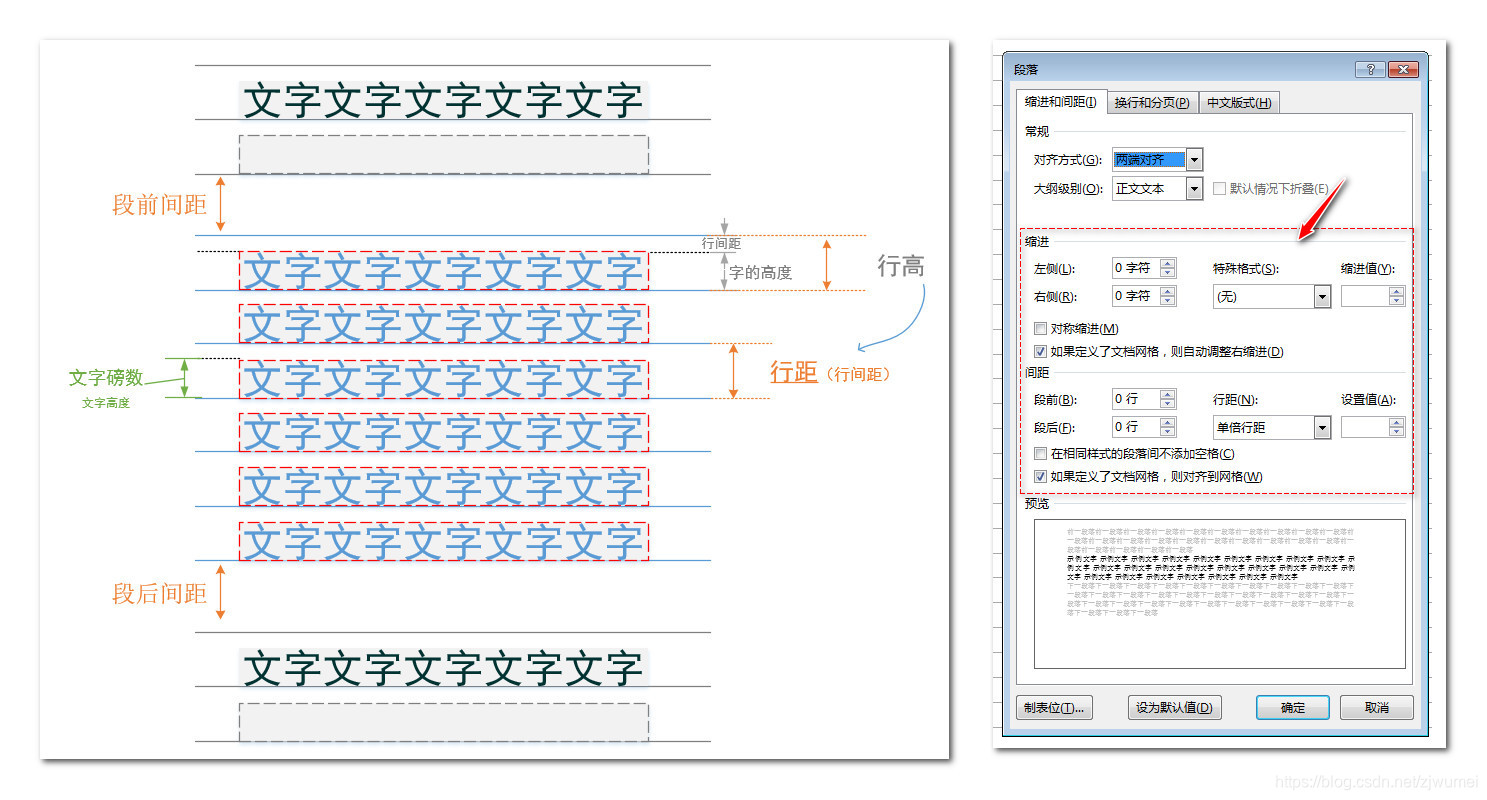The width and height of the screenshot is (1487, 800).
Task: Click the 对齐方式 combo box text 两端对齐
Action: point(1149,160)
